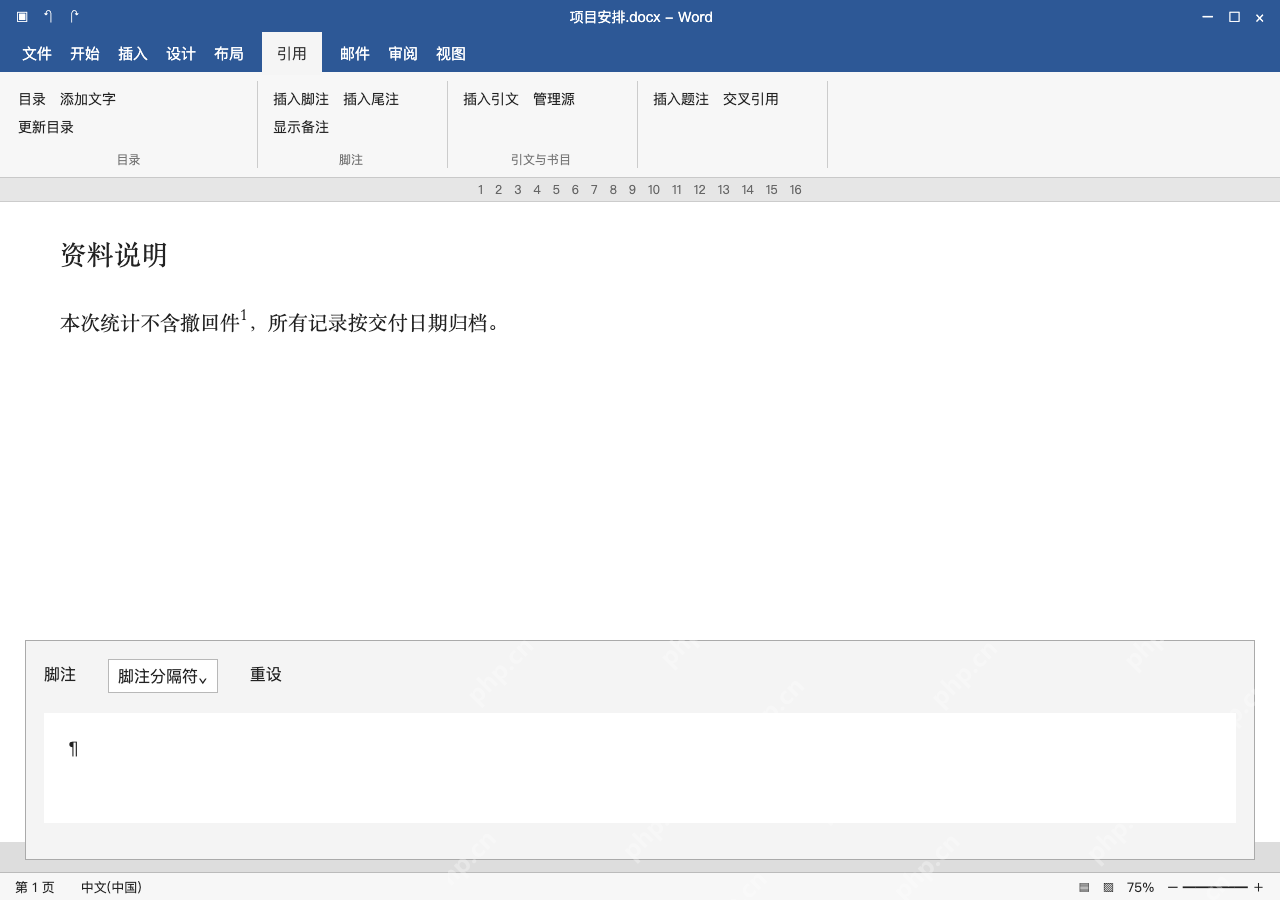This screenshot has height=900, width=1280.
Task: Select the active 引用 tab
Action: point(292,53)
